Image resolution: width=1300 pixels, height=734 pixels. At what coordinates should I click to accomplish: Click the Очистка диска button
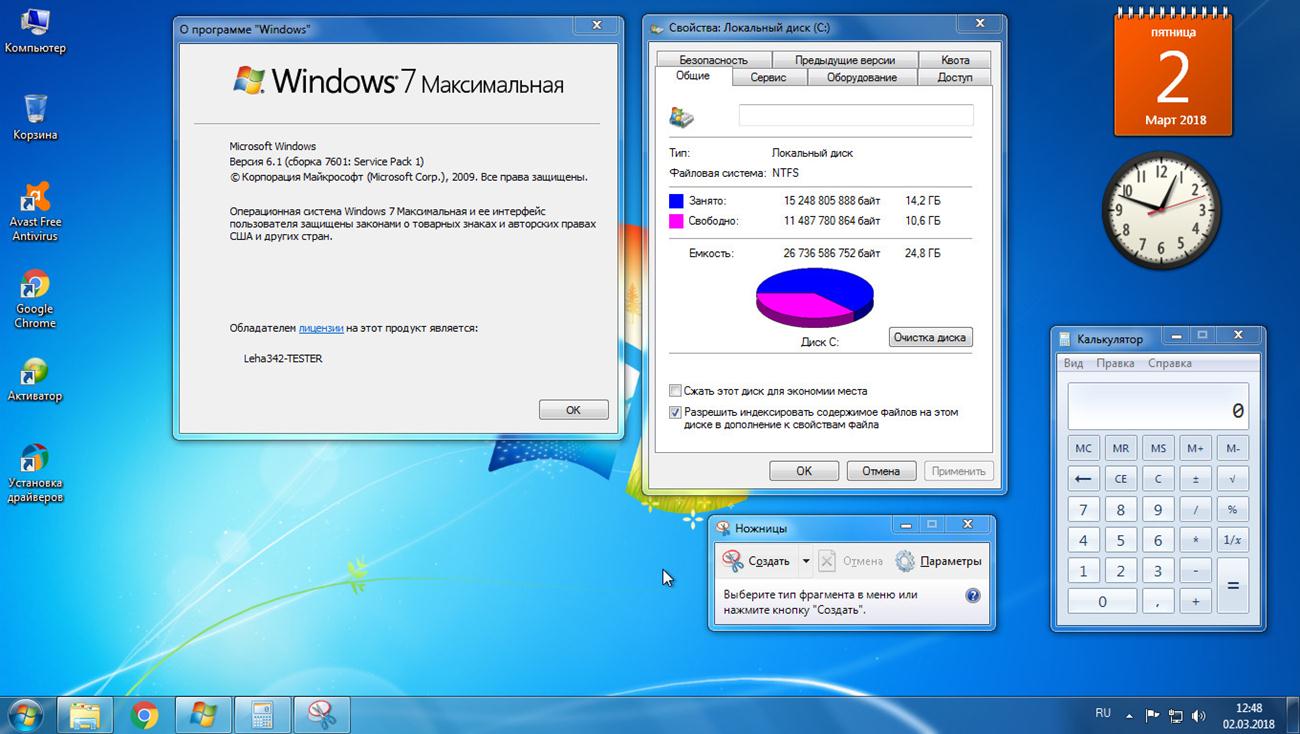930,337
